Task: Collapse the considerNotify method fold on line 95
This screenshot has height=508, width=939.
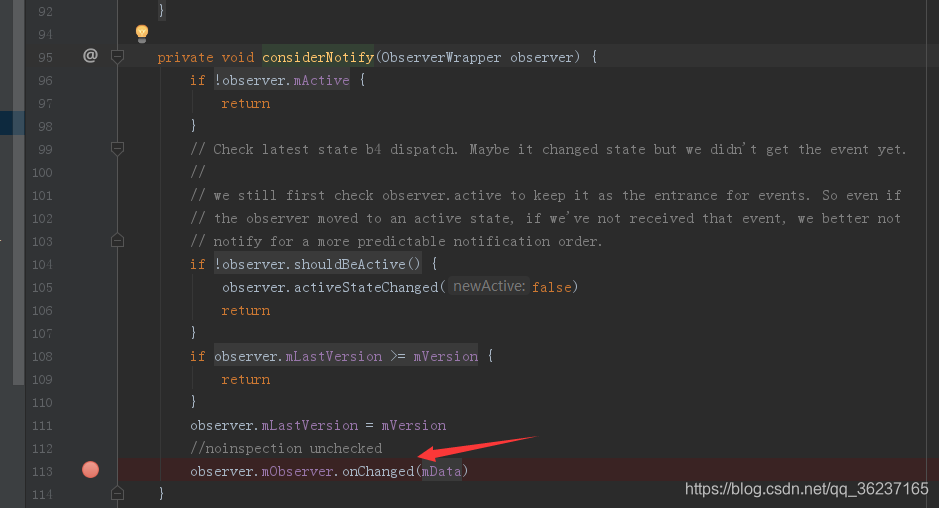Action: click(117, 57)
